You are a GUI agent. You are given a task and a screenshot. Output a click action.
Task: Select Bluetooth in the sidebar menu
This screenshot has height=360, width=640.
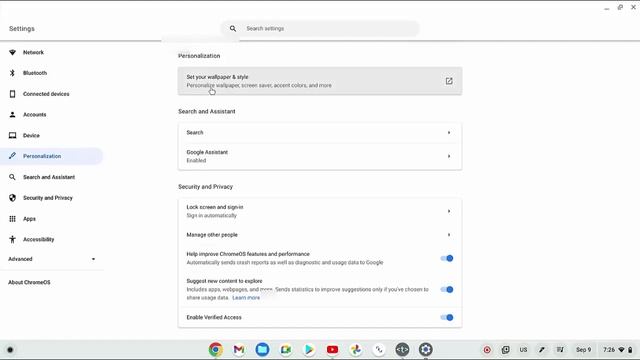coord(35,73)
